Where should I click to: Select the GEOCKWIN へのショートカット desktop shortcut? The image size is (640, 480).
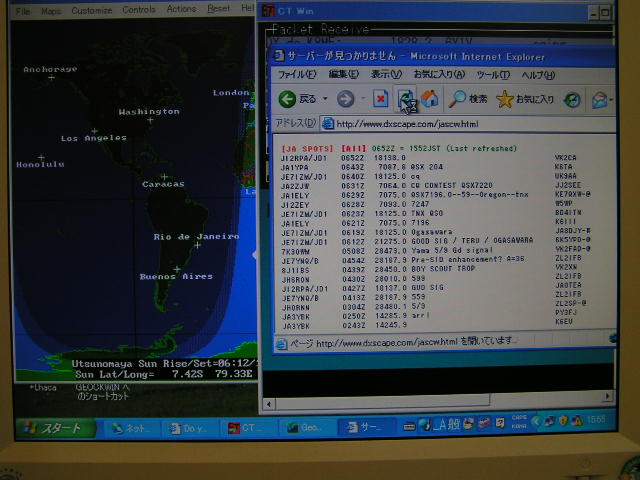102,391
